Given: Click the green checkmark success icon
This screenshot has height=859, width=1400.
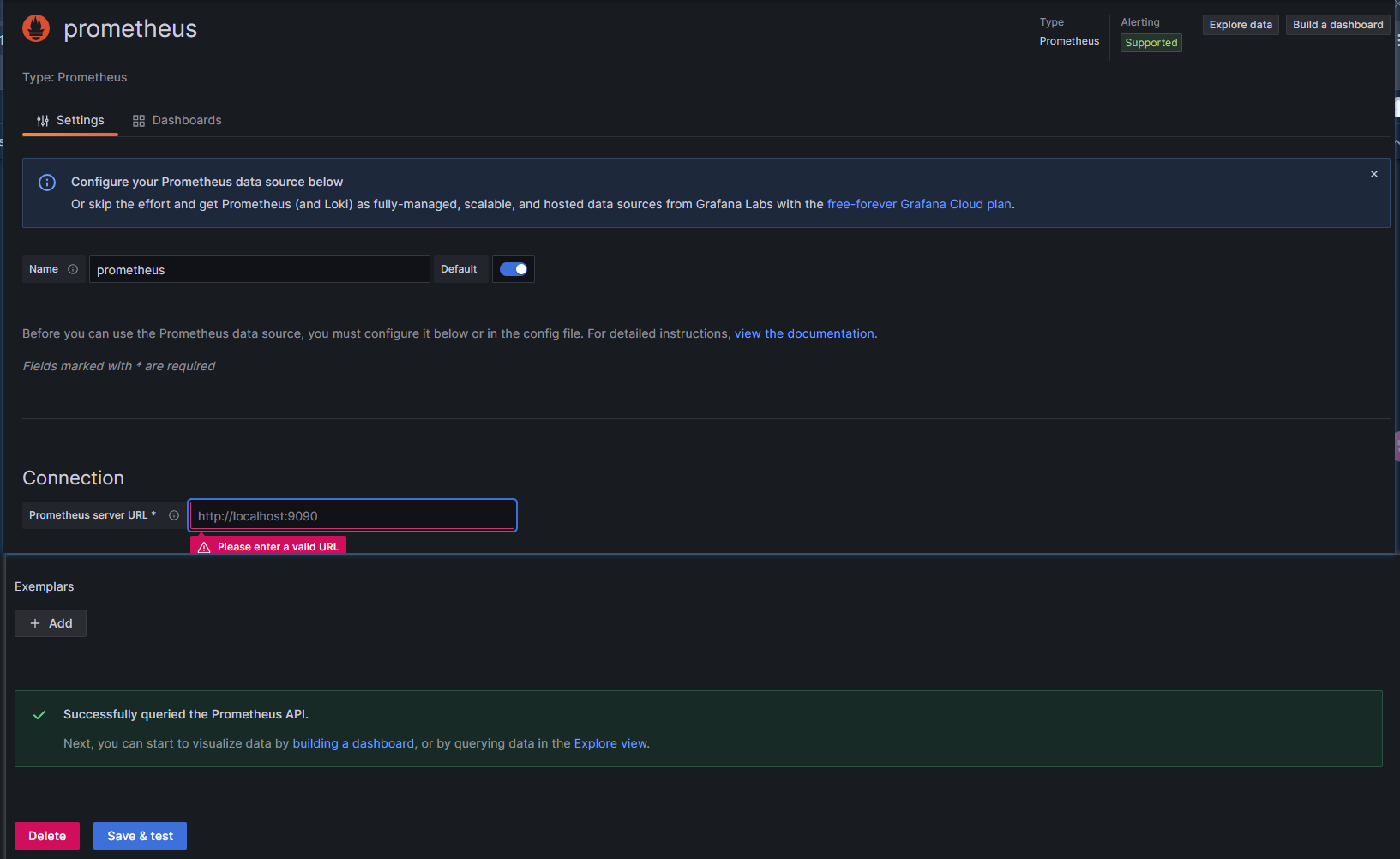Looking at the screenshot, I should pyautogui.click(x=39, y=714).
